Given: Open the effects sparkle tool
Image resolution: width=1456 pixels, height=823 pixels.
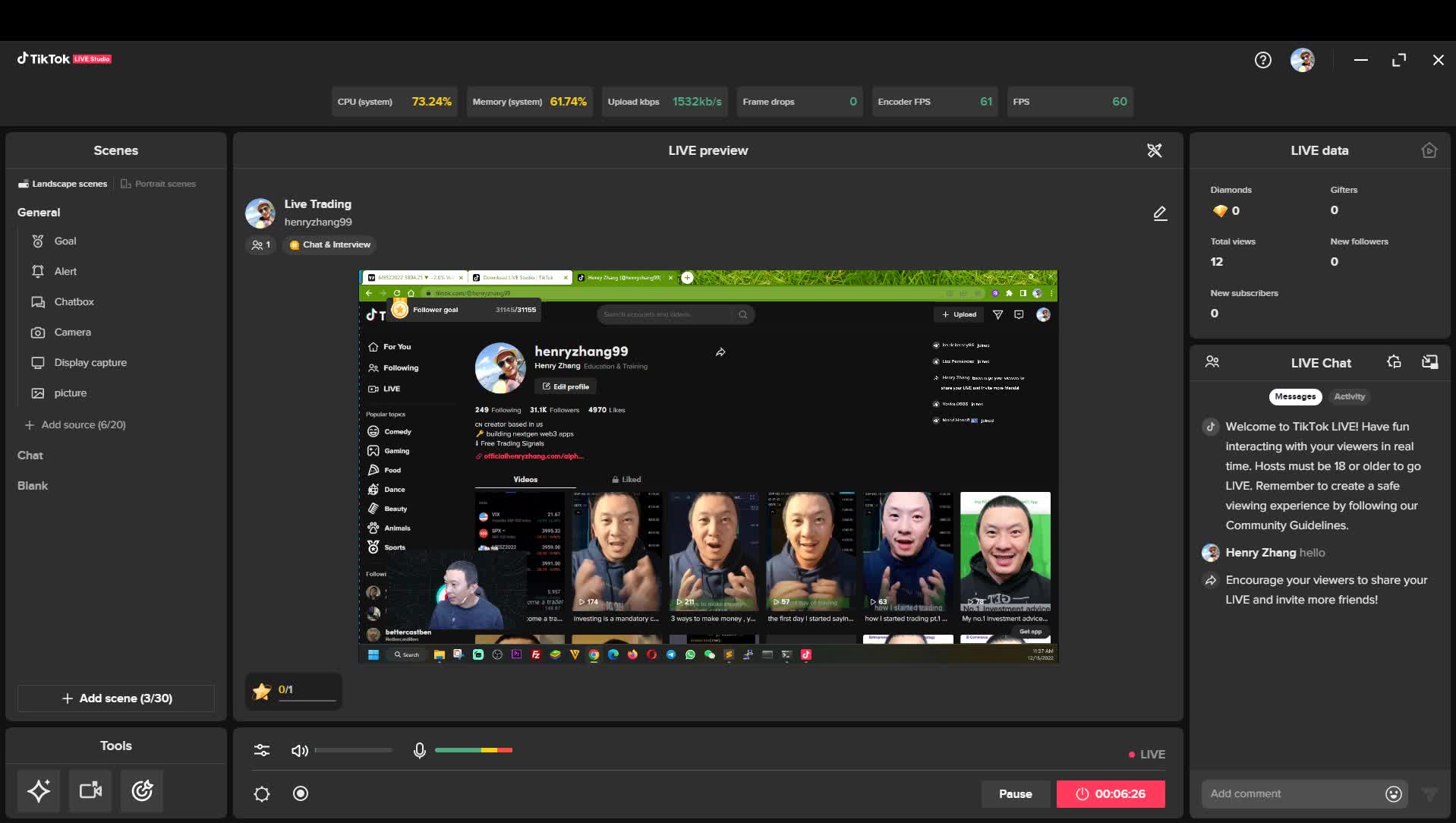Looking at the screenshot, I should (x=39, y=790).
